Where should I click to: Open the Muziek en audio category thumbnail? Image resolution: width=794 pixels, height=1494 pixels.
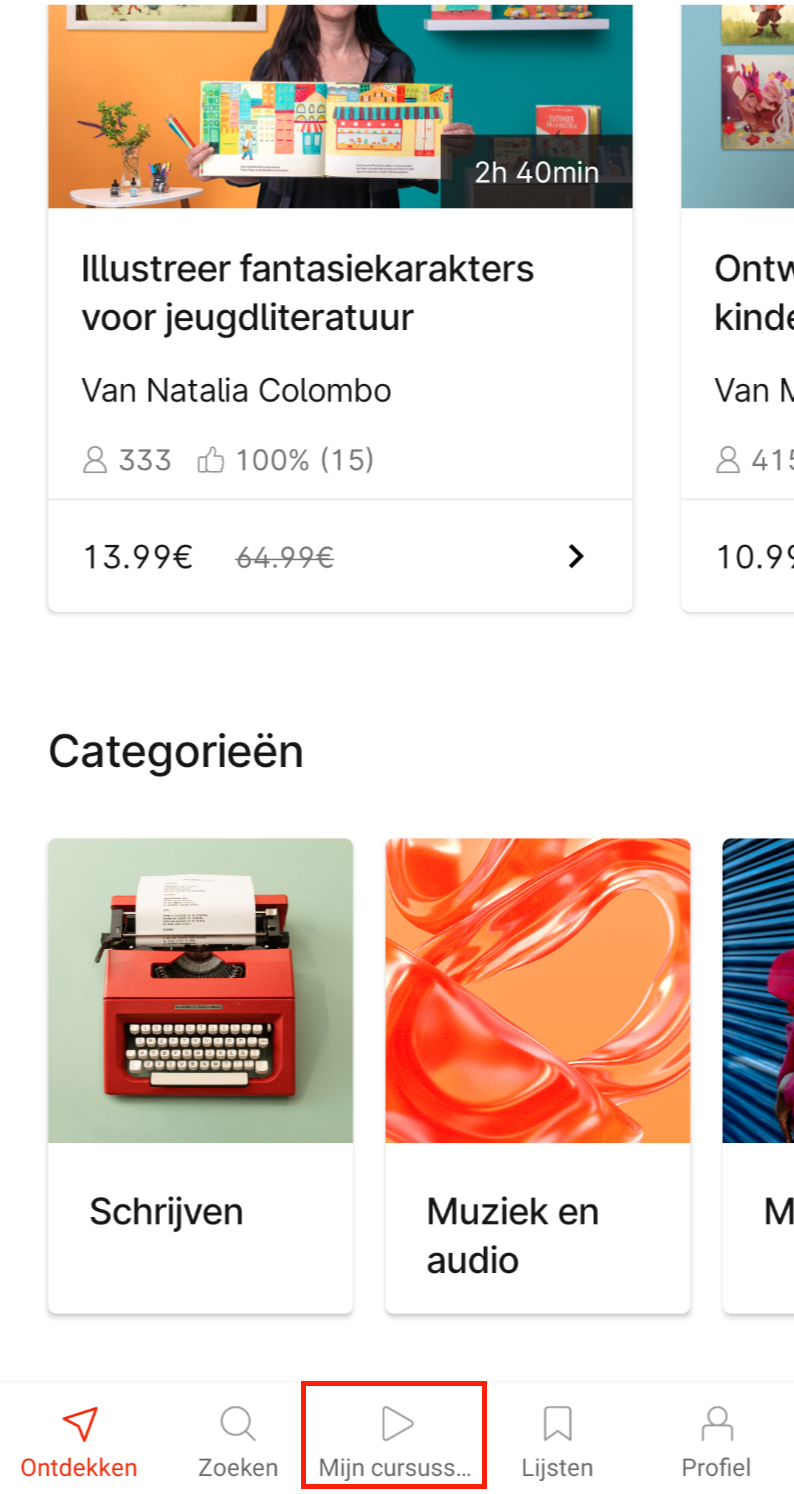tap(537, 989)
